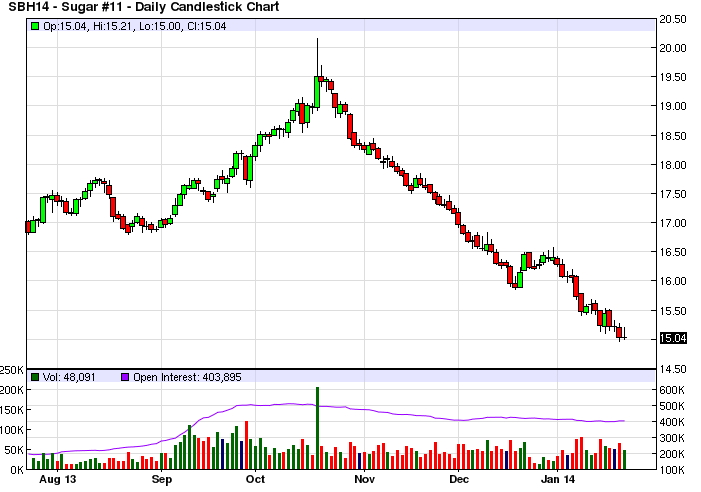This screenshot has width=701, height=492.
Task: Click the Jan 14 date axis label
Action: (557, 479)
